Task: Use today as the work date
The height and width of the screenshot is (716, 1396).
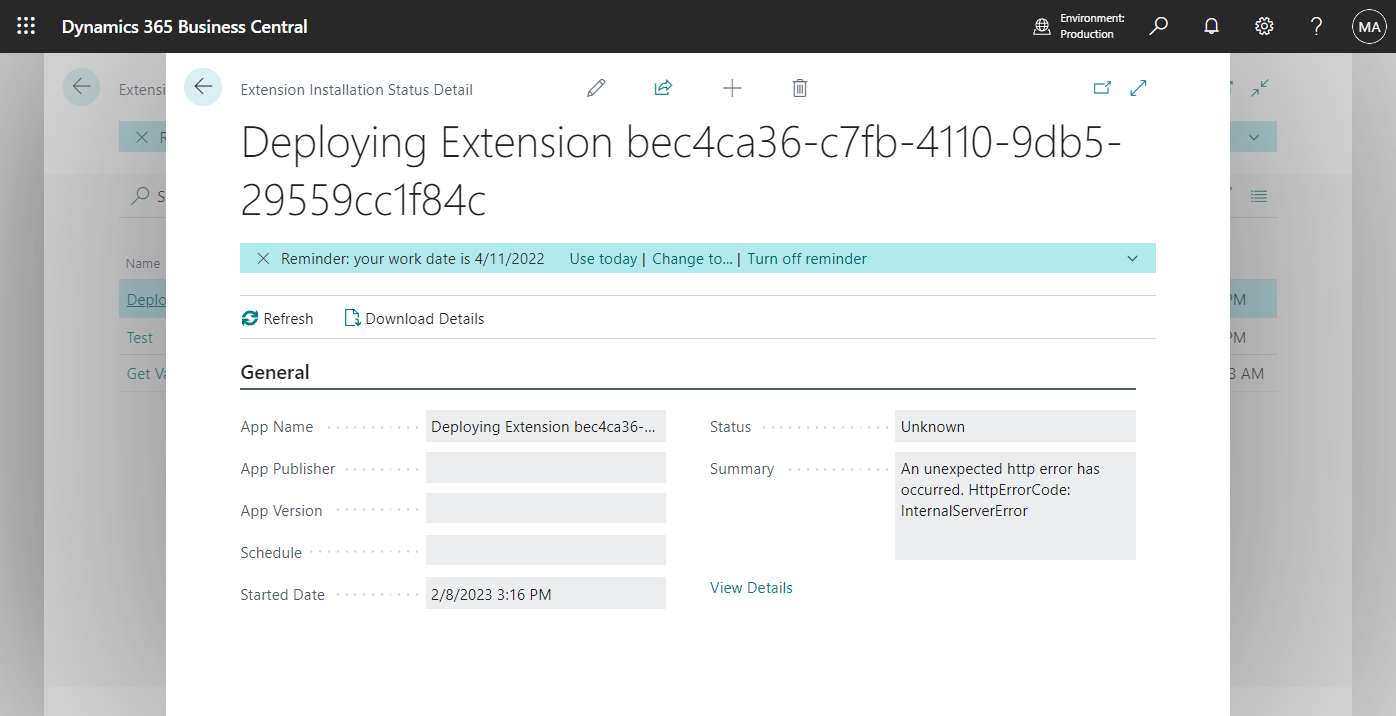Action: coord(603,258)
